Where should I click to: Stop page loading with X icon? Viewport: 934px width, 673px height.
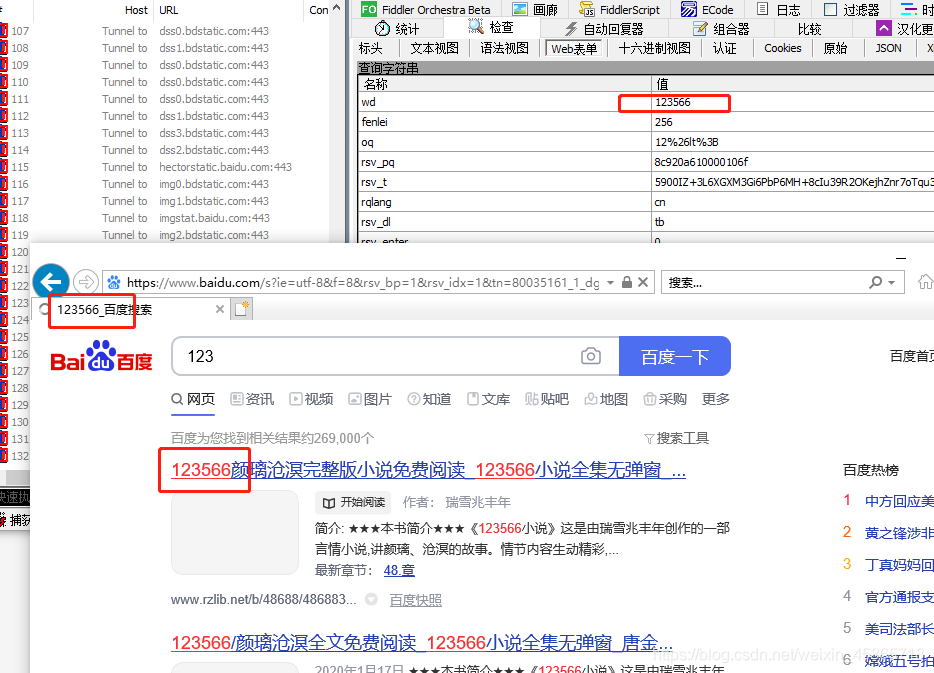[x=643, y=282]
